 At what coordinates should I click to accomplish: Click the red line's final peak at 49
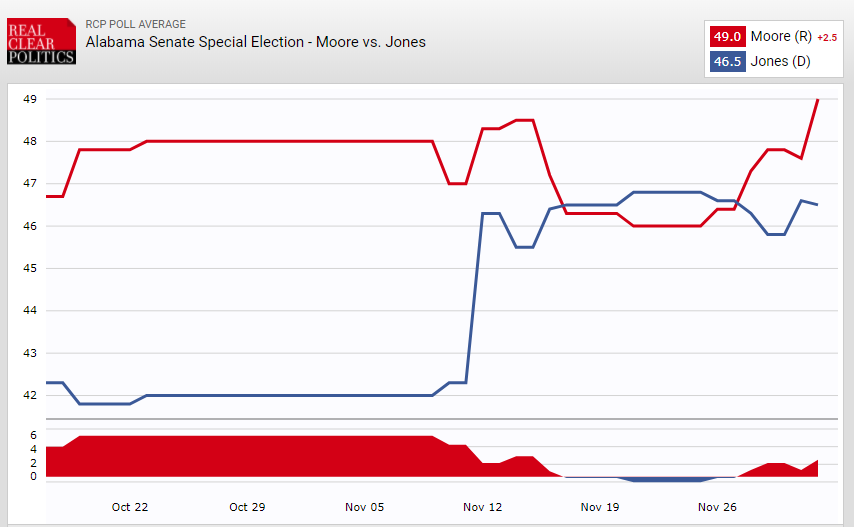pyautogui.click(x=818, y=100)
